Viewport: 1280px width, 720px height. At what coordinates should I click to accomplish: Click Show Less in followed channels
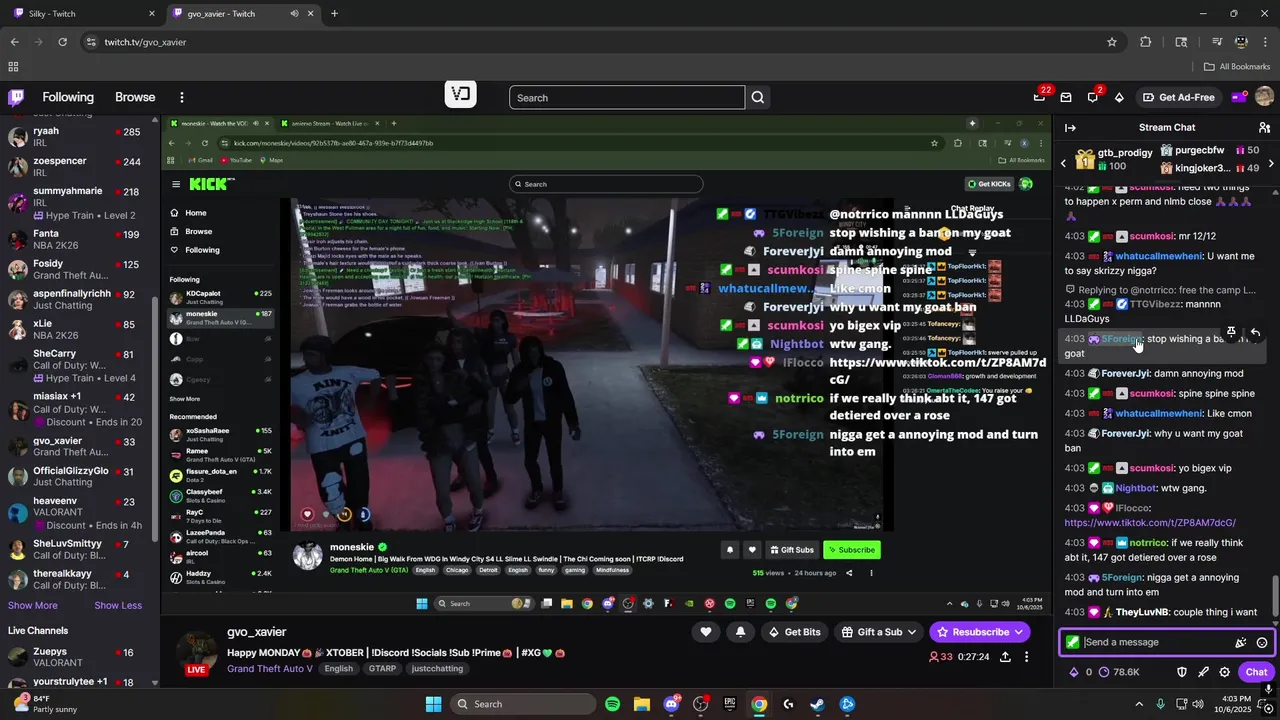coord(118,605)
